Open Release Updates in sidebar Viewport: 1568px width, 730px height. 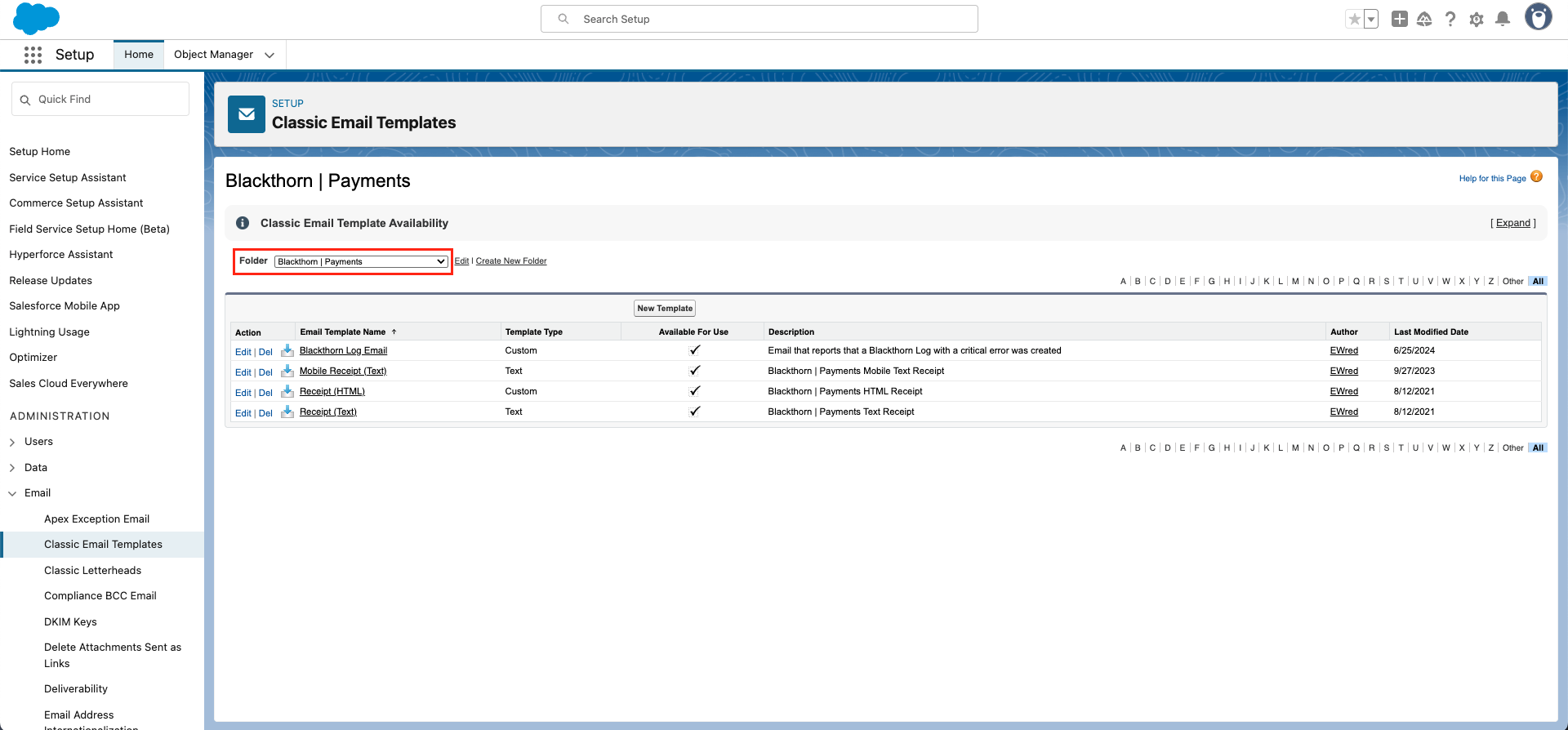pyautogui.click(x=51, y=280)
